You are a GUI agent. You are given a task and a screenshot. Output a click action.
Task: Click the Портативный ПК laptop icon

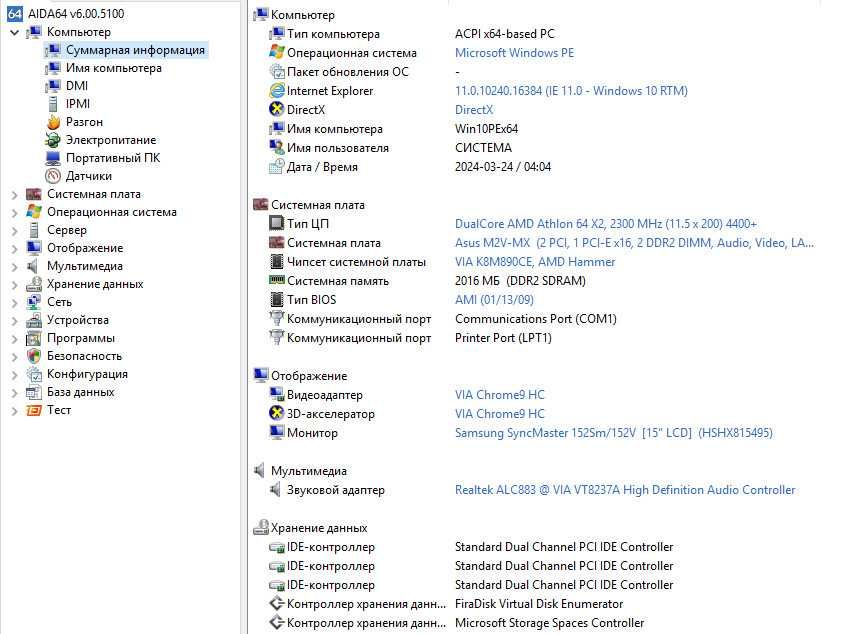(x=53, y=158)
